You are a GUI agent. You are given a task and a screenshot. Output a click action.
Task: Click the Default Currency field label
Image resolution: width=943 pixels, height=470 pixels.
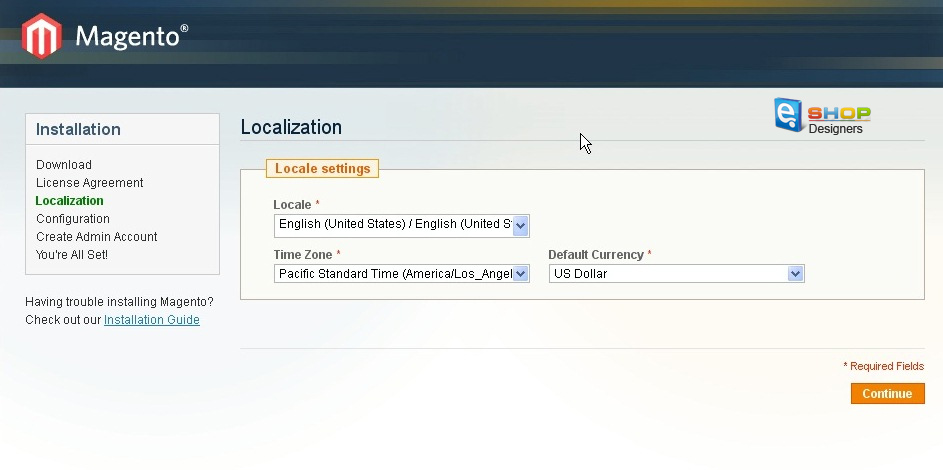pyautogui.click(x=595, y=255)
